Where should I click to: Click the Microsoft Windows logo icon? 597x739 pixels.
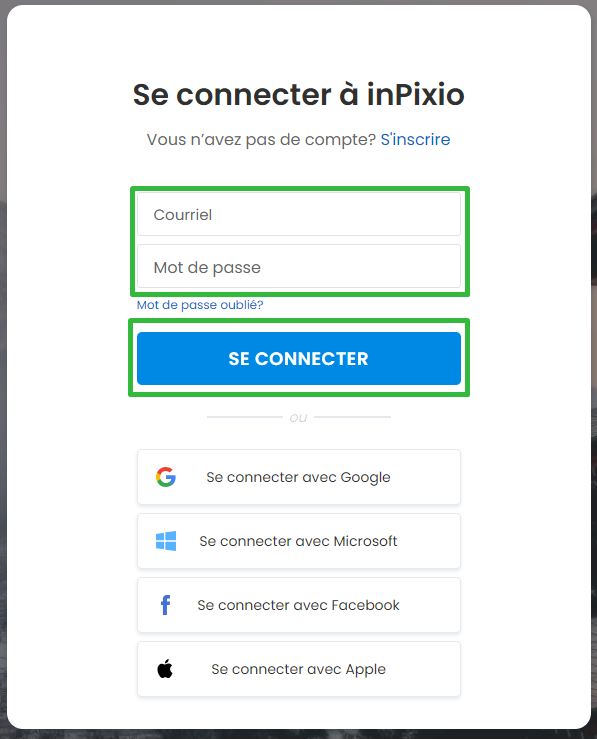tap(166, 541)
